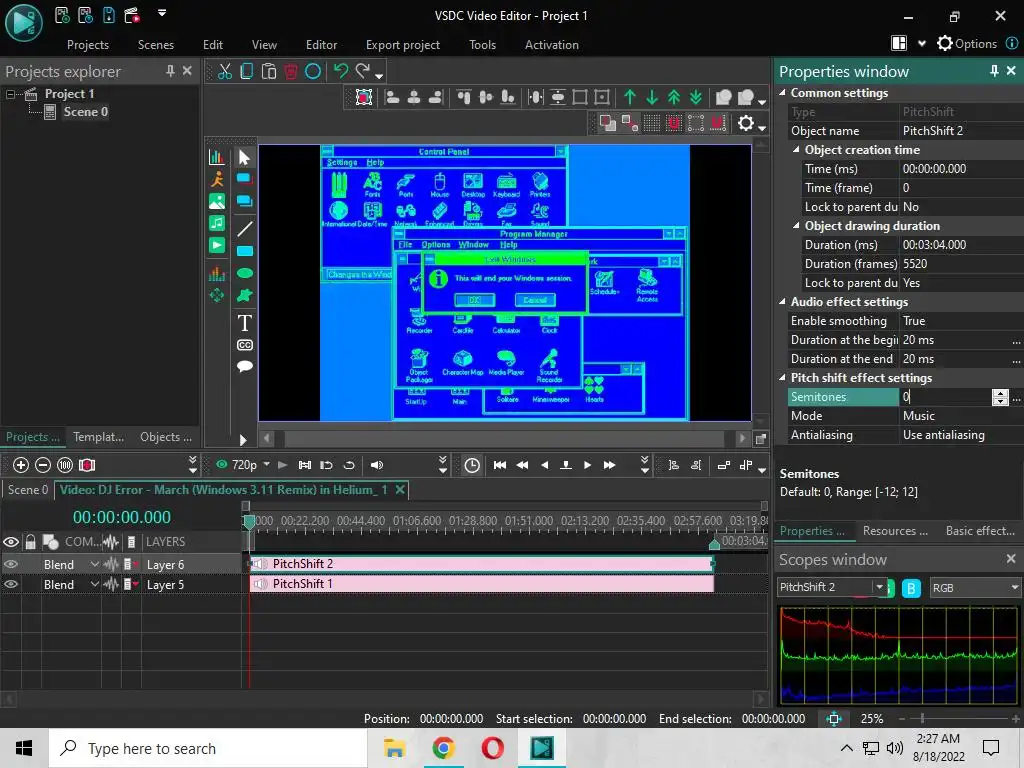The height and width of the screenshot is (768, 1024).
Task: Click the zoom slider at 25 percent
Action: [x=922, y=718]
